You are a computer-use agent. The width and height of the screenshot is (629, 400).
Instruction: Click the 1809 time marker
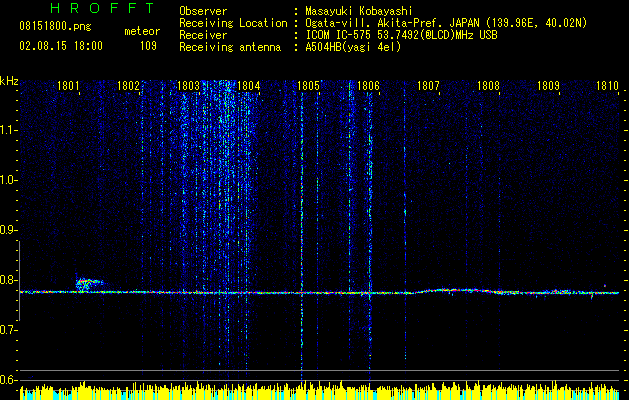[548, 86]
